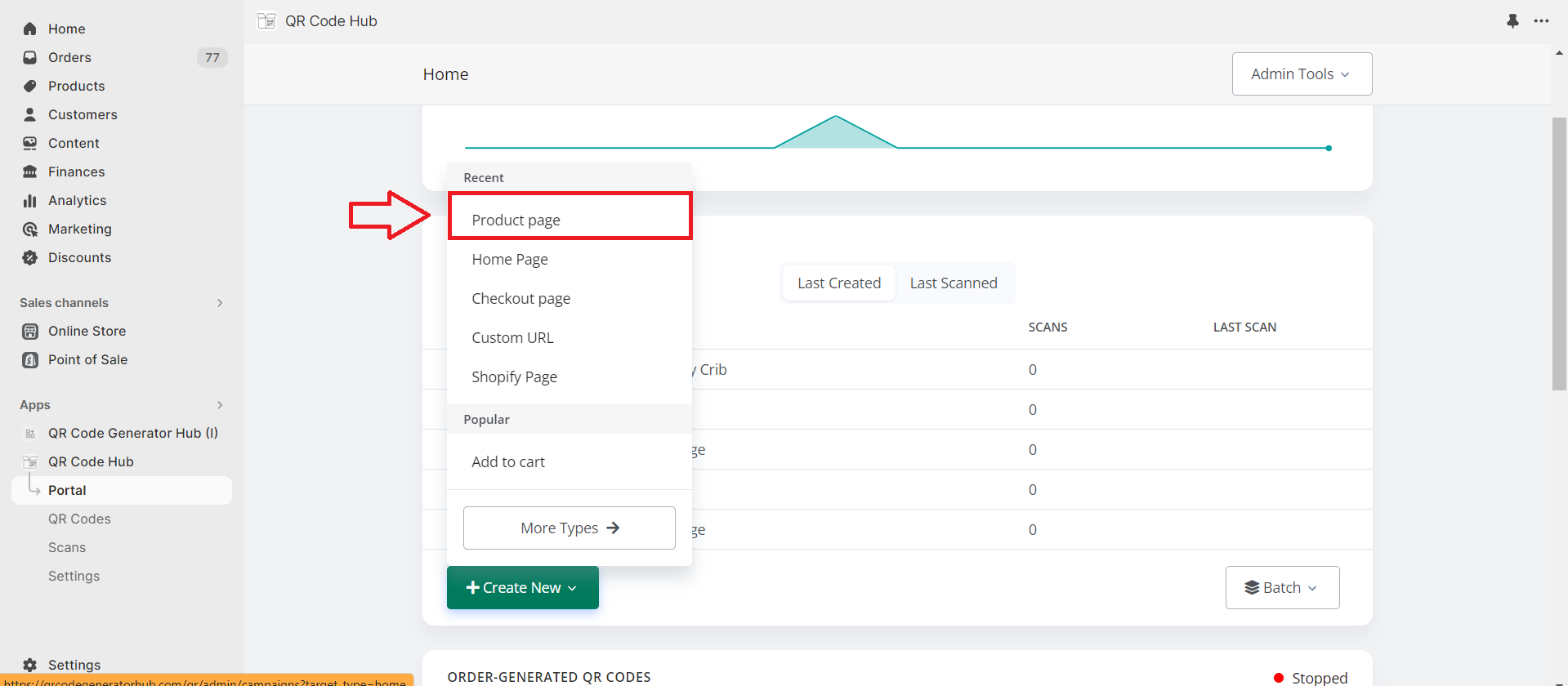Image resolution: width=1568 pixels, height=686 pixels.
Task: Open the Portal sidebar item
Action: tap(122, 490)
